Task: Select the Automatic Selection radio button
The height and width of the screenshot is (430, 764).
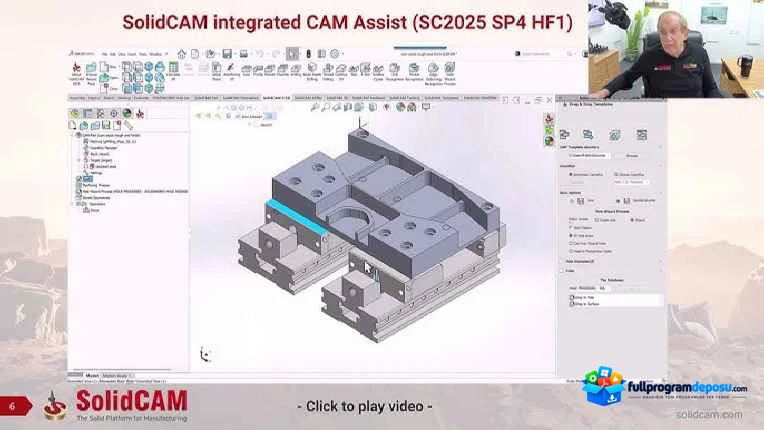Action: point(571,174)
